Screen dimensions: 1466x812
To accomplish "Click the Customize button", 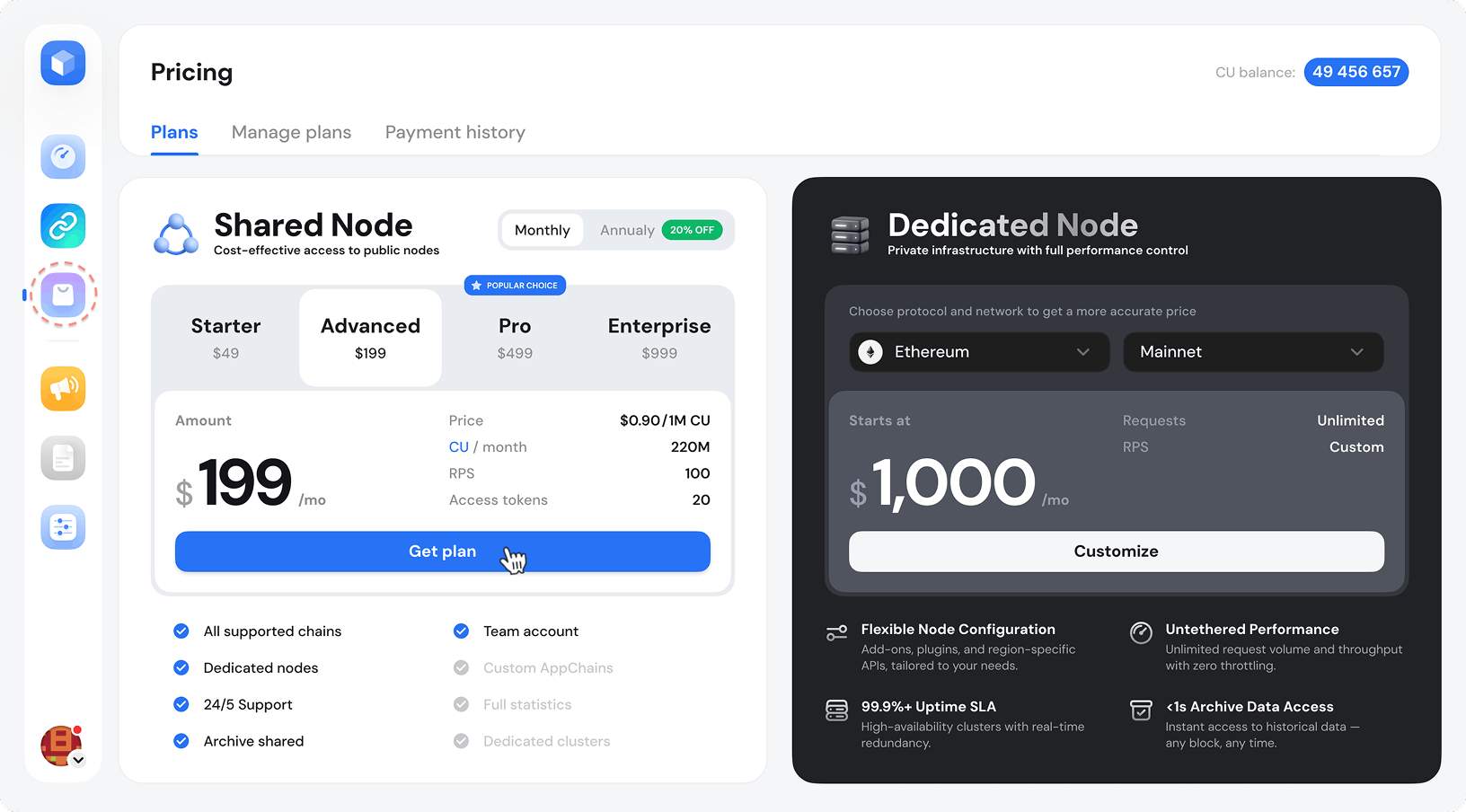I will pyautogui.click(x=1117, y=552).
